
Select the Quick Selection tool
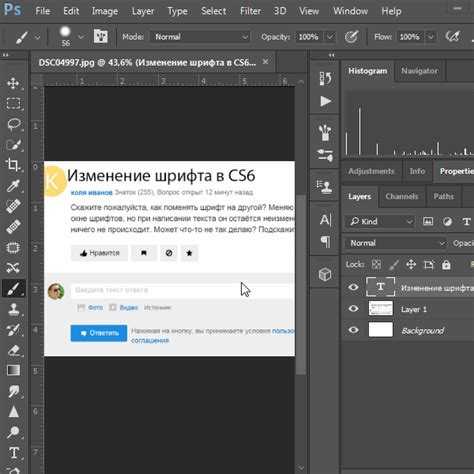pos(13,145)
